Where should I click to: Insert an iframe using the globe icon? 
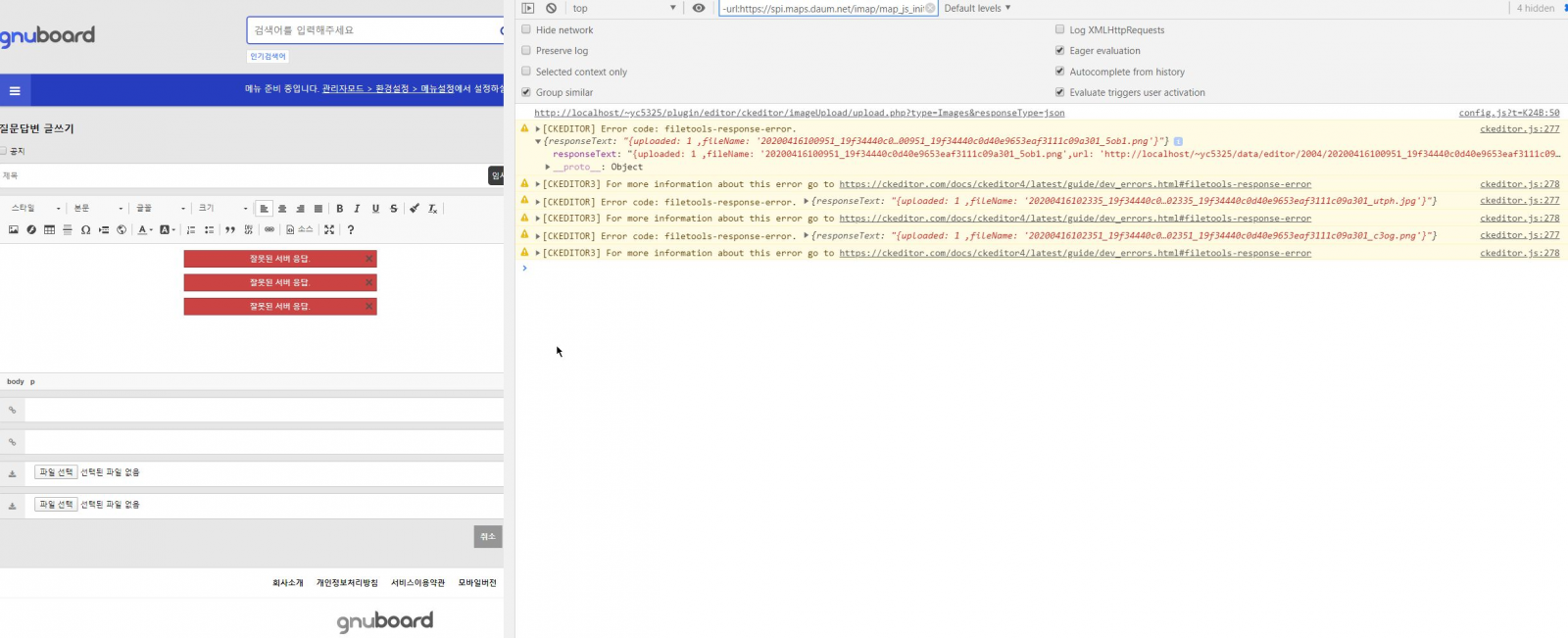(x=122, y=230)
